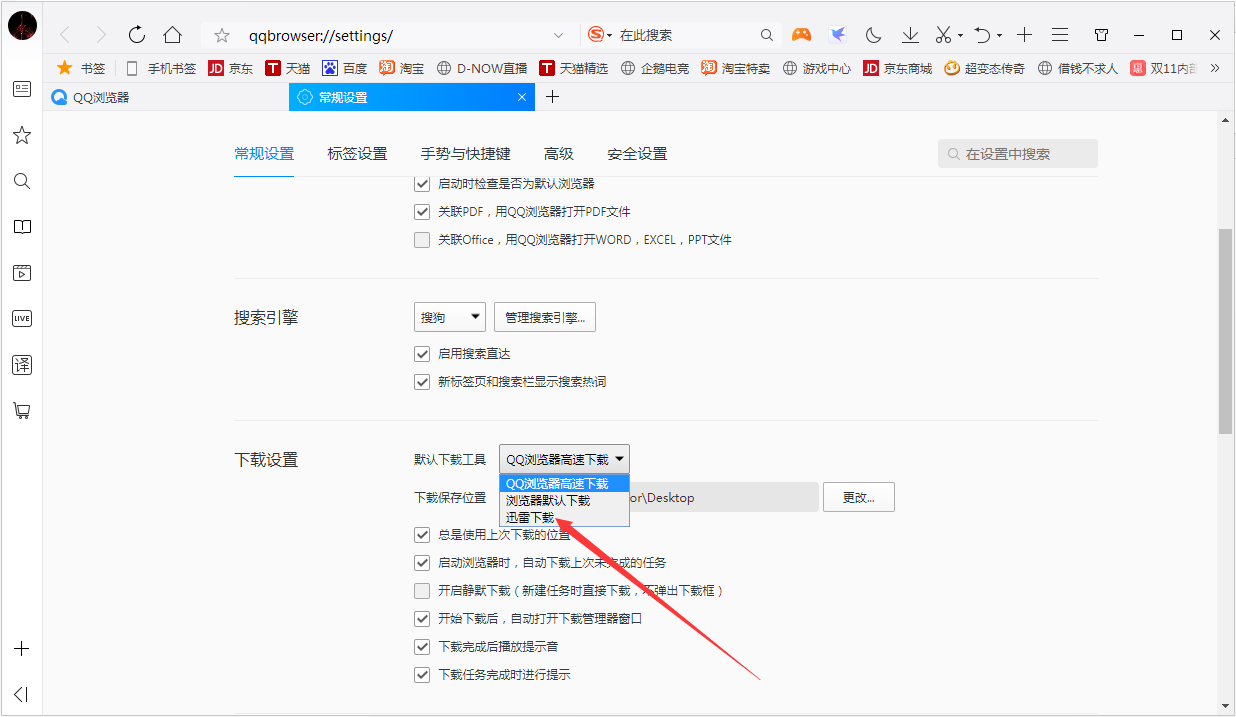Disable 下载完成后播放提示音
Viewport: 1236px width, 717px height.
pyautogui.click(x=422, y=646)
